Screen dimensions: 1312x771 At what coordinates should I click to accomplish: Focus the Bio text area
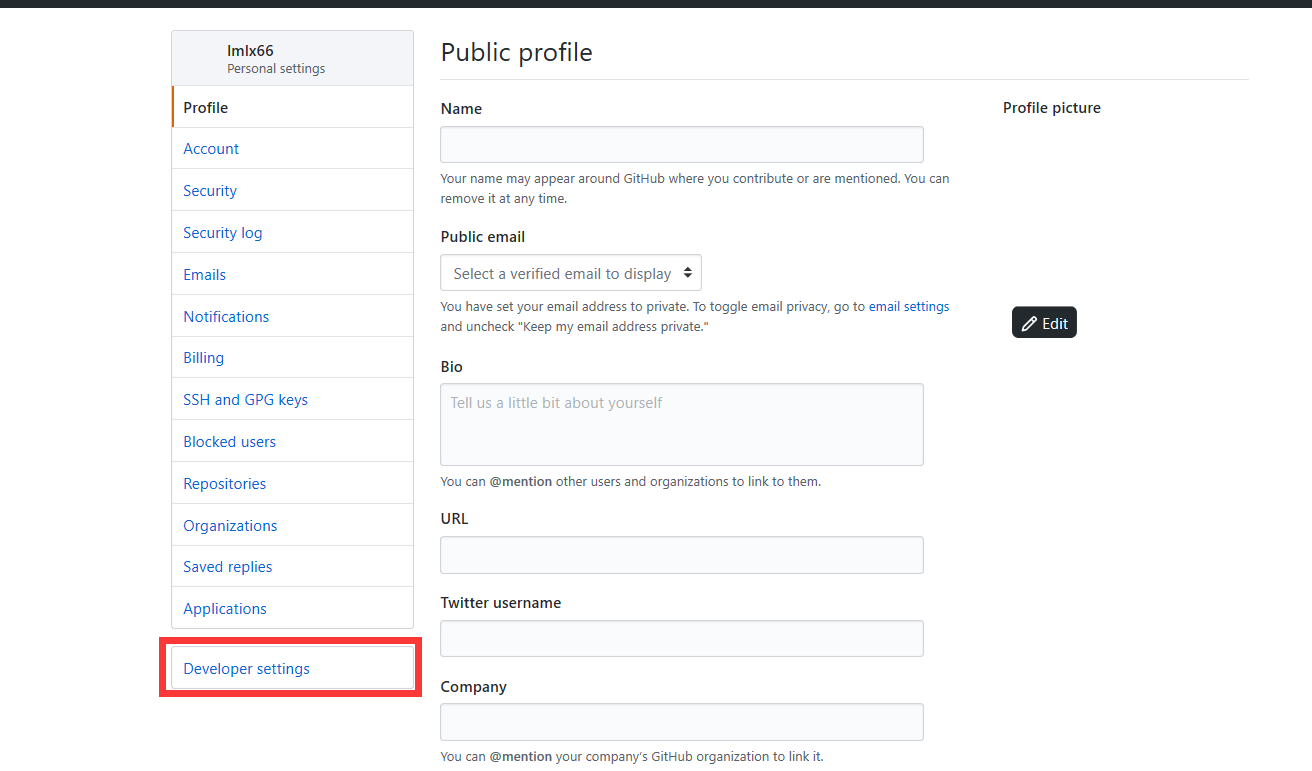(681, 424)
